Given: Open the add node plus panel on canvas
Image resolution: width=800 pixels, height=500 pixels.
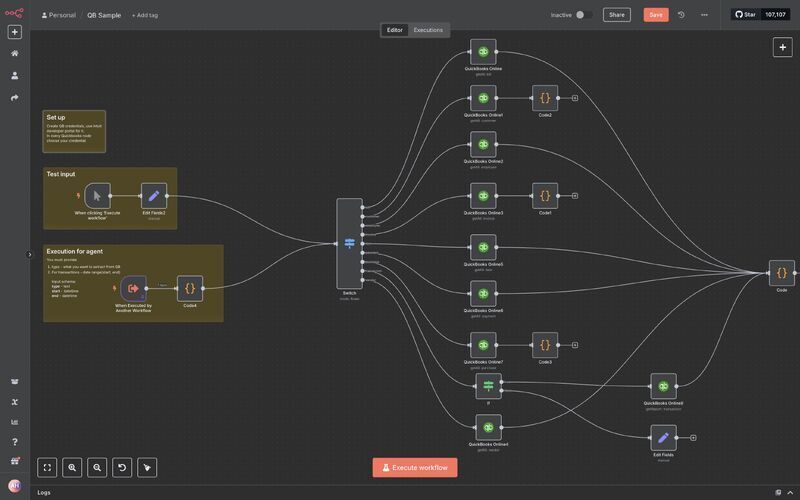Looking at the screenshot, I should point(782,47).
